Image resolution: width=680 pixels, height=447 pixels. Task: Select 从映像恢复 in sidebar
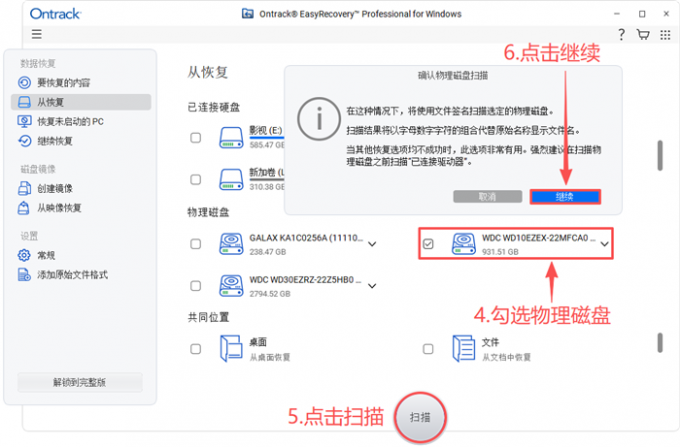(x=81, y=208)
